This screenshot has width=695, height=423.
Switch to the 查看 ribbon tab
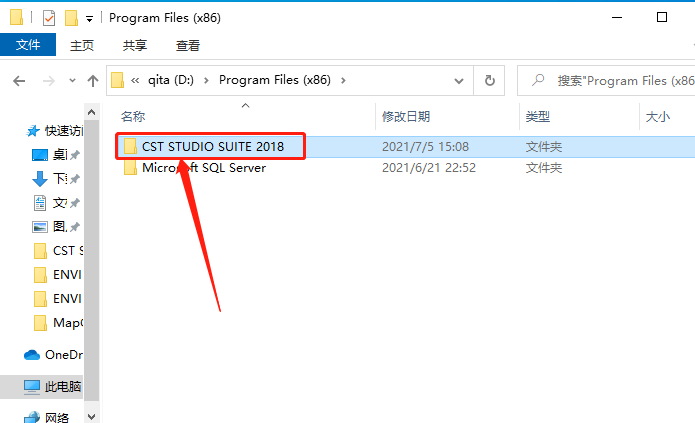(188, 46)
